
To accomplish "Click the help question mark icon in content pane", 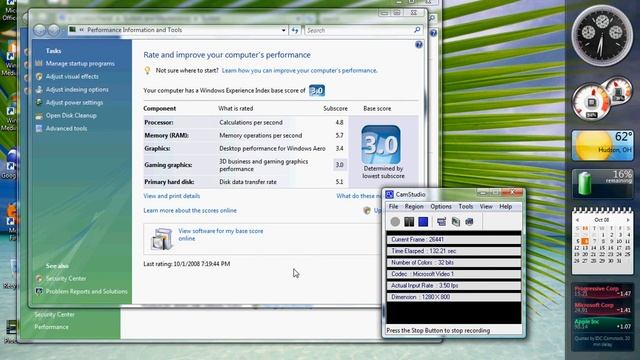I will [x=418, y=45].
